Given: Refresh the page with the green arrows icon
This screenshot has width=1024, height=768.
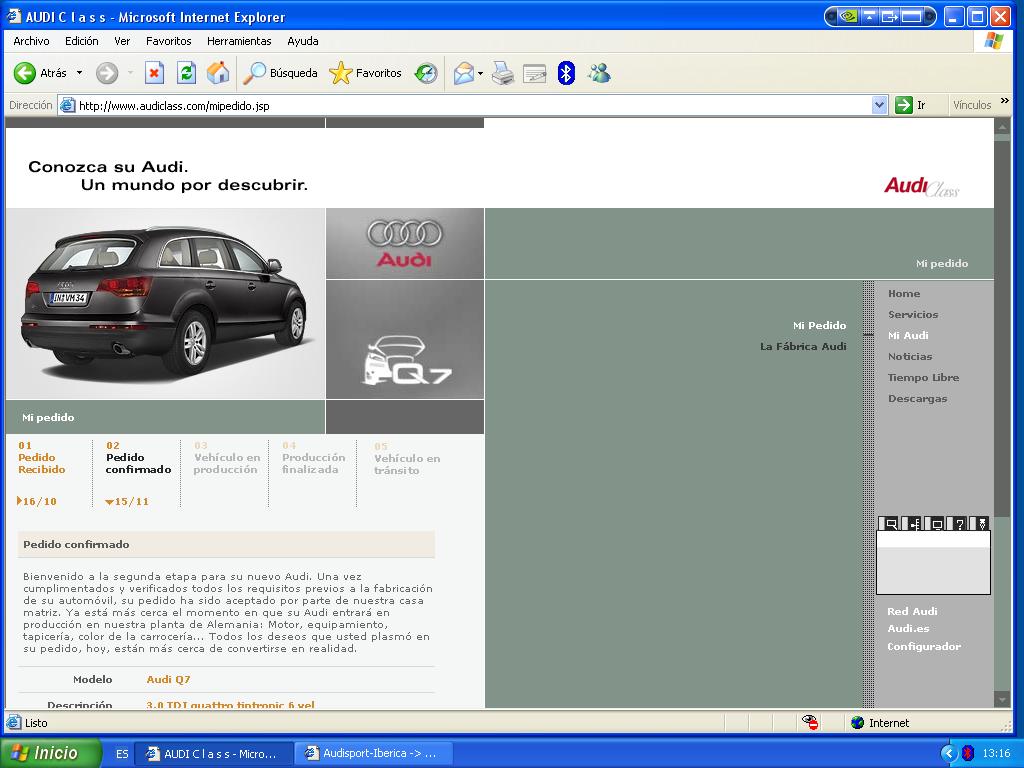Looking at the screenshot, I should (187, 73).
